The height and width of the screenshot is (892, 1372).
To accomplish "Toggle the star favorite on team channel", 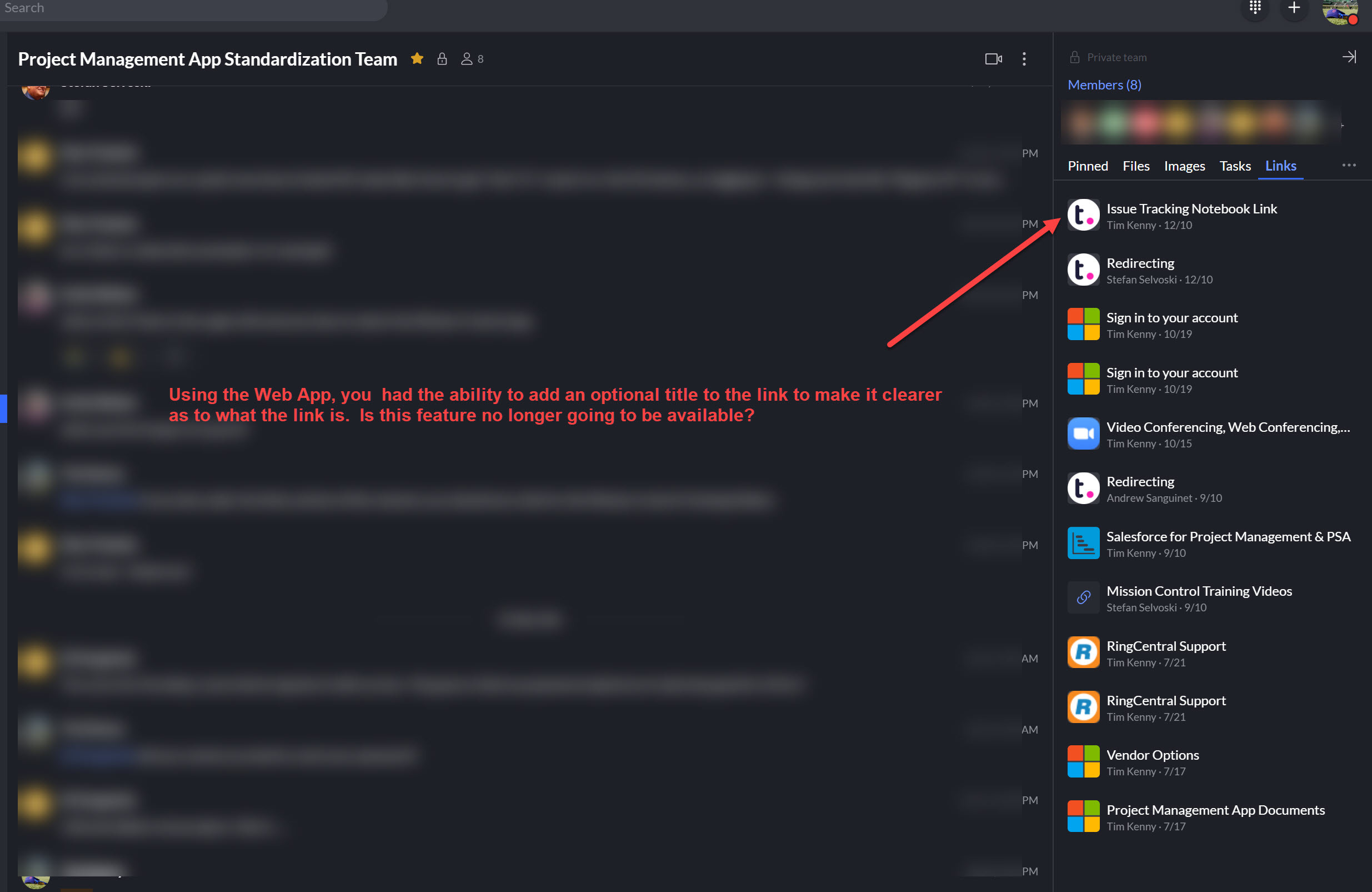I will pos(418,58).
